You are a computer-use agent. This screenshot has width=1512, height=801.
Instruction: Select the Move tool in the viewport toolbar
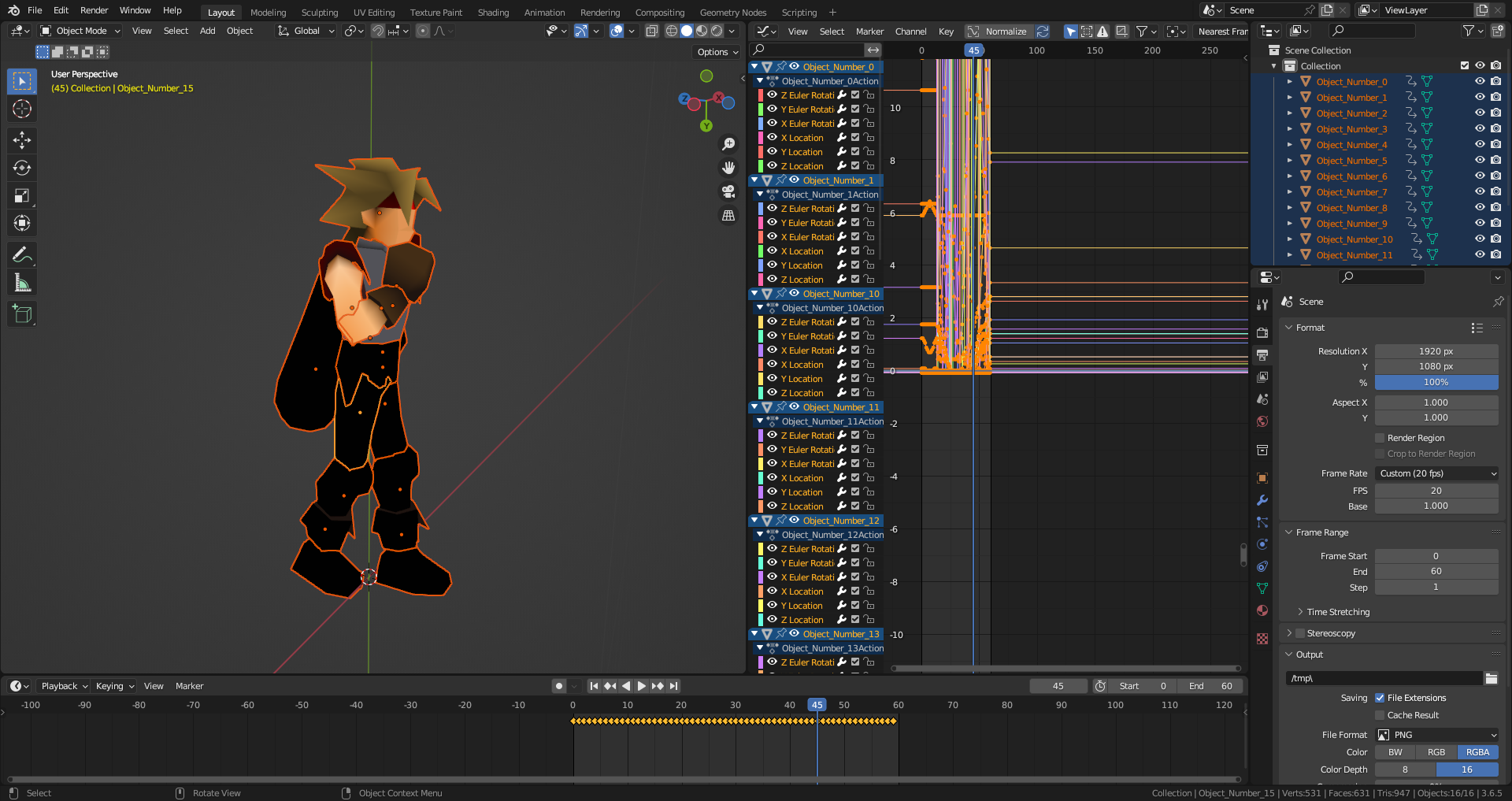[x=22, y=140]
